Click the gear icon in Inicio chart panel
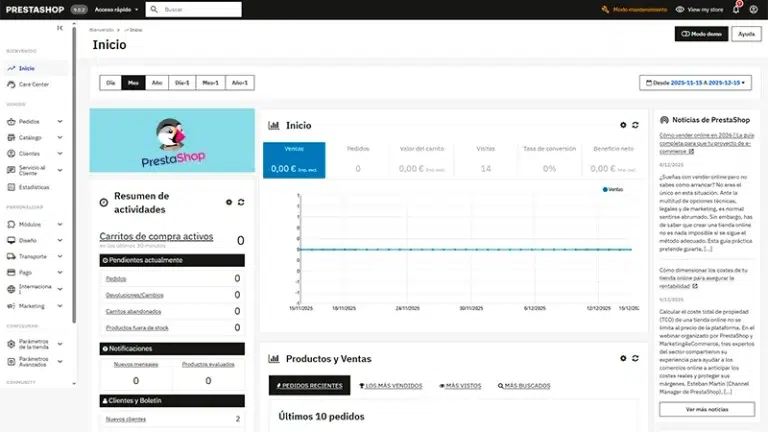The image size is (768, 432). point(623,125)
